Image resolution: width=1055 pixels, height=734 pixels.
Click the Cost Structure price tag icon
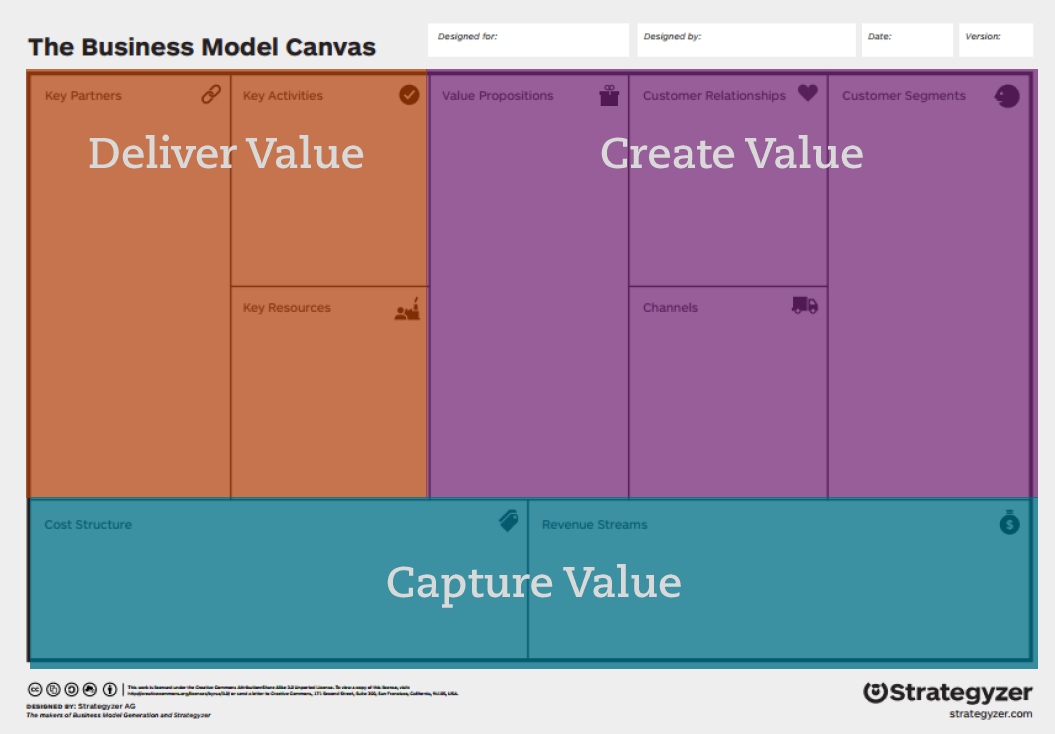coord(509,521)
